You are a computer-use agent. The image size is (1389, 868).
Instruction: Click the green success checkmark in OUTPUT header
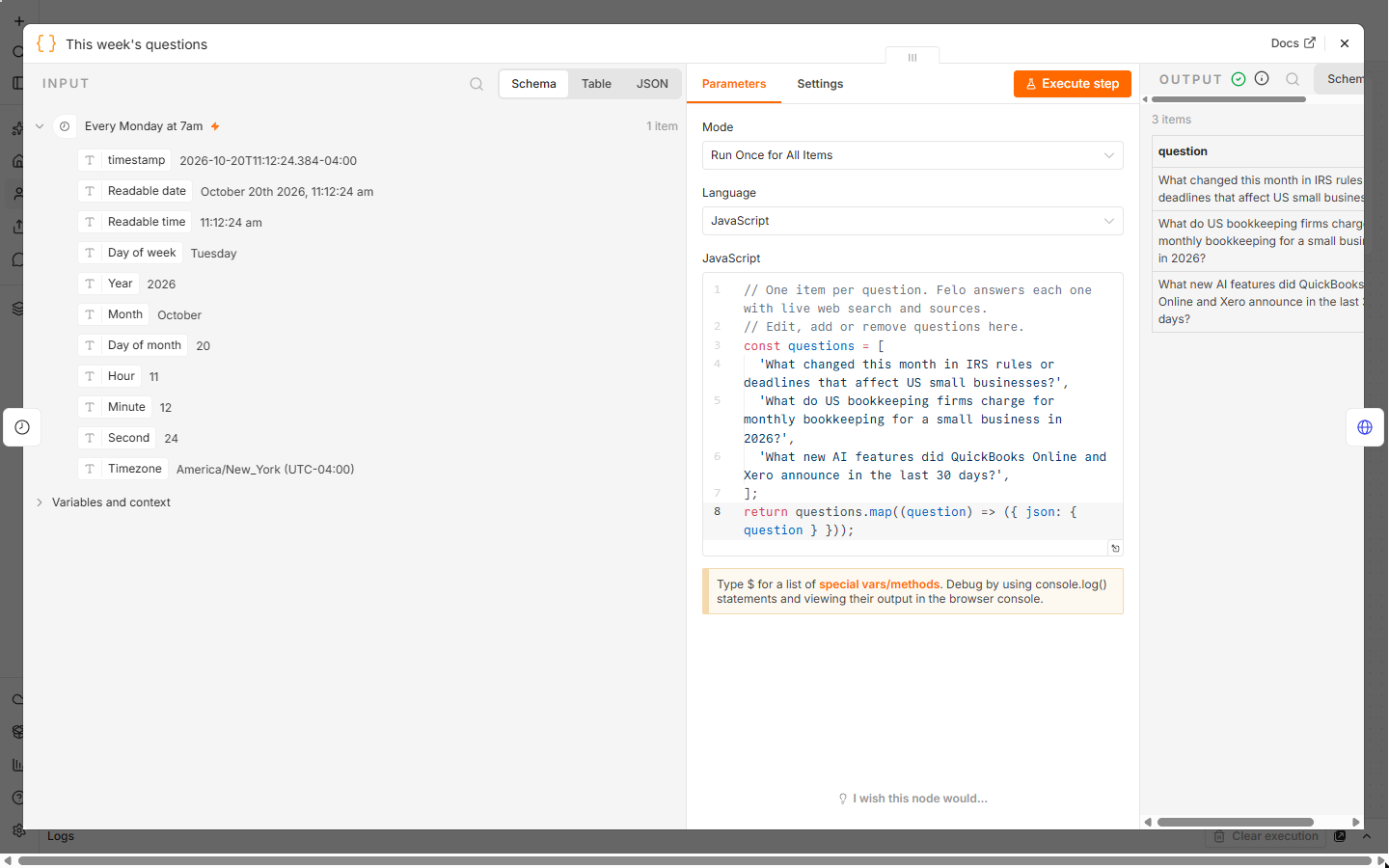coord(1239,79)
